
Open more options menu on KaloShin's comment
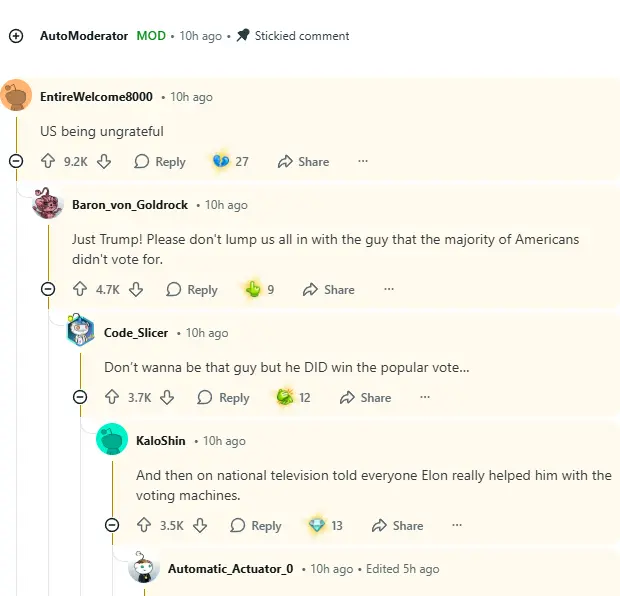457,525
